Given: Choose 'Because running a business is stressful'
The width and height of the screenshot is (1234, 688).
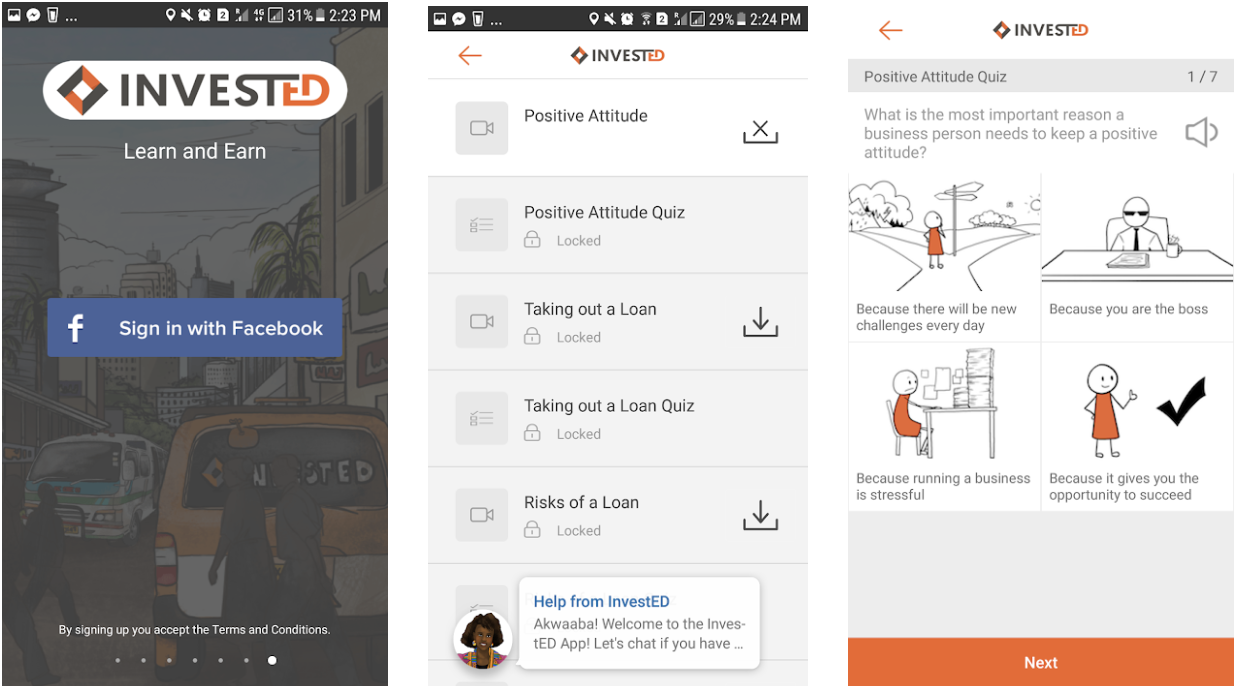Looking at the screenshot, I should click(x=944, y=427).
